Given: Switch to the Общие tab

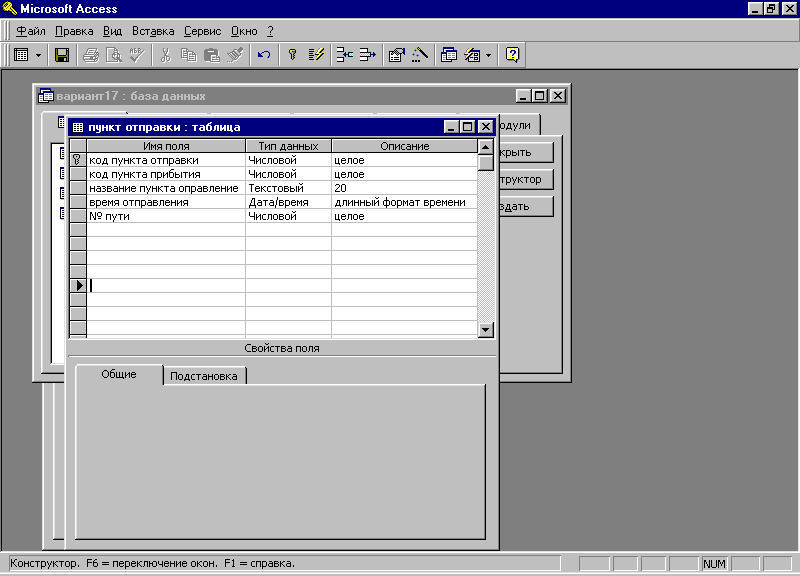Looking at the screenshot, I should pos(119,374).
